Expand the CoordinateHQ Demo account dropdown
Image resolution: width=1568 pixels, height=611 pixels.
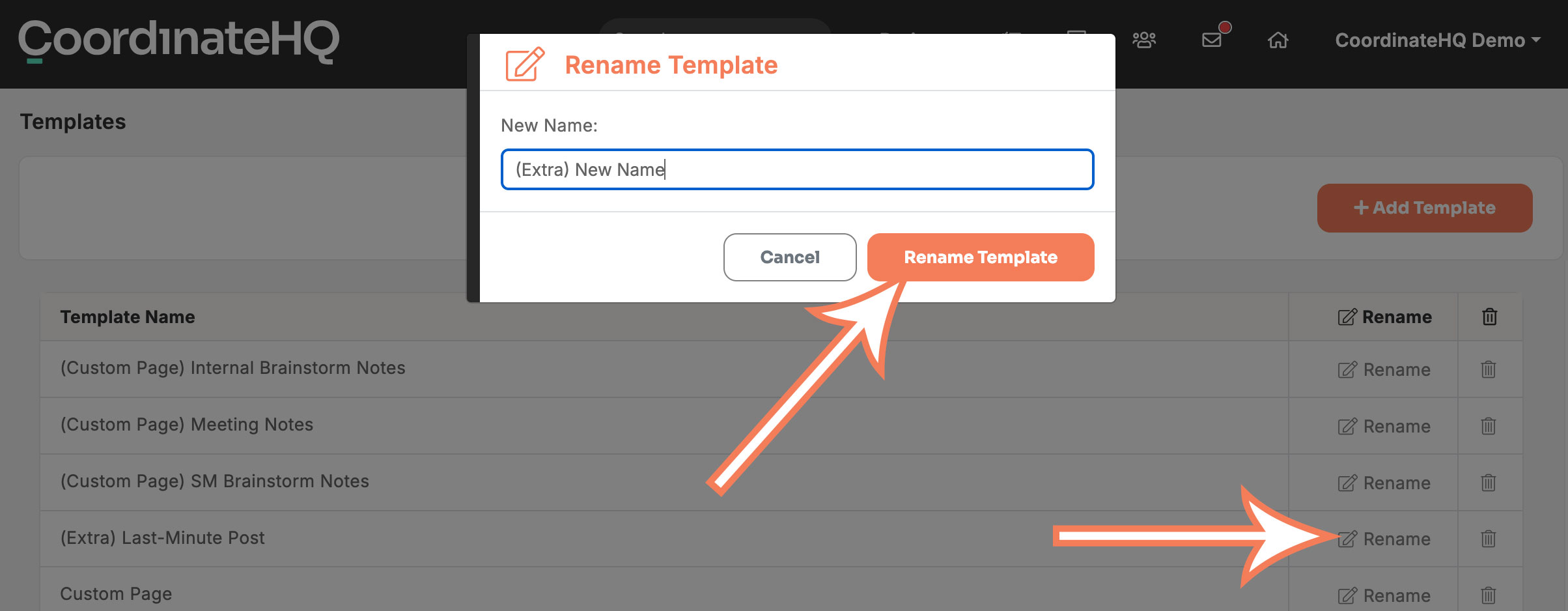coord(1438,40)
